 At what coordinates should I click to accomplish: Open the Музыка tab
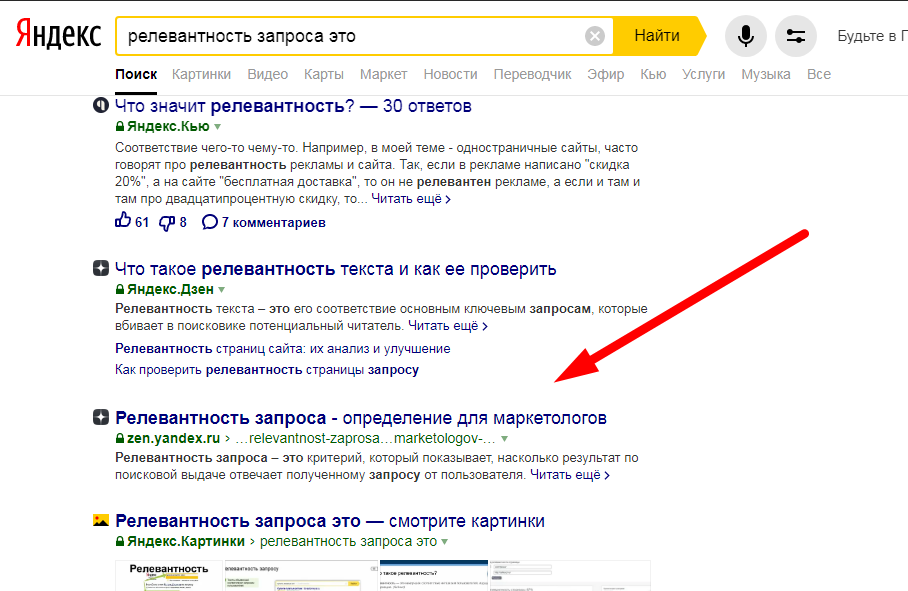(x=766, y=75)
